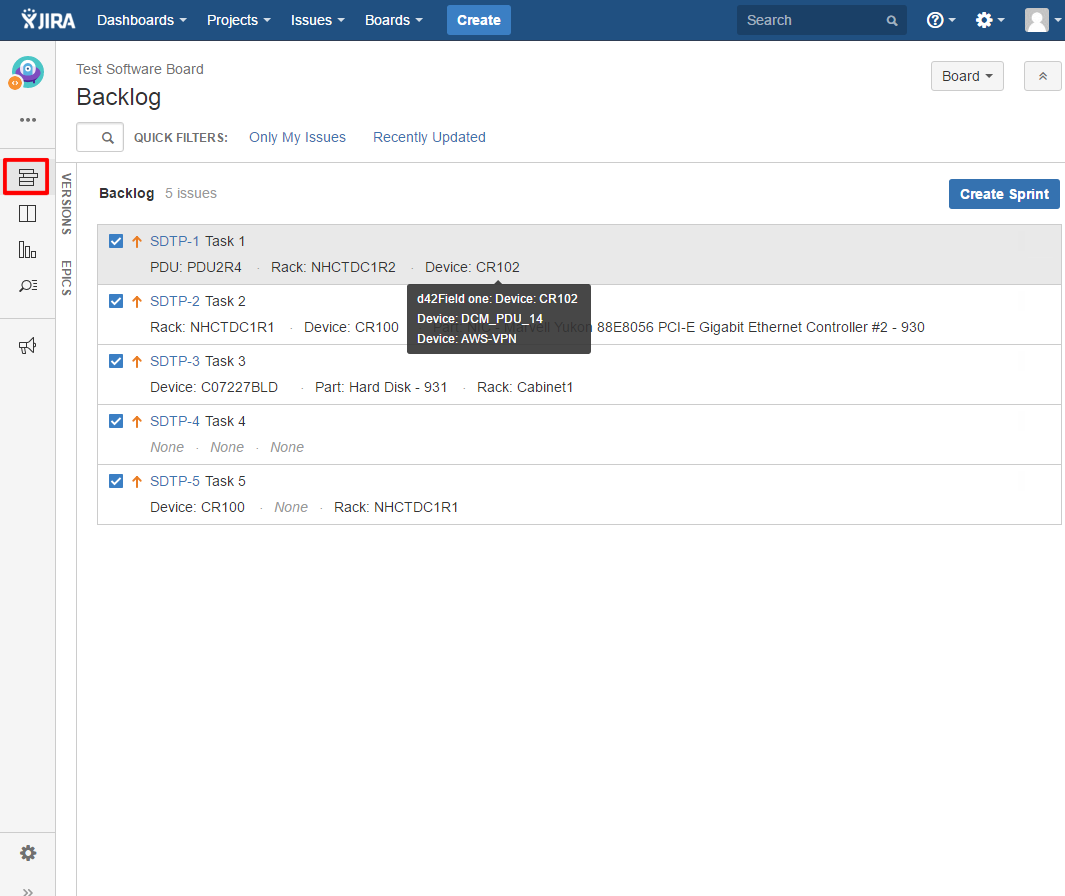1065x896 pixels.
Task: Open the issue search icon in sidebar
Action: [x=27, y=286]
